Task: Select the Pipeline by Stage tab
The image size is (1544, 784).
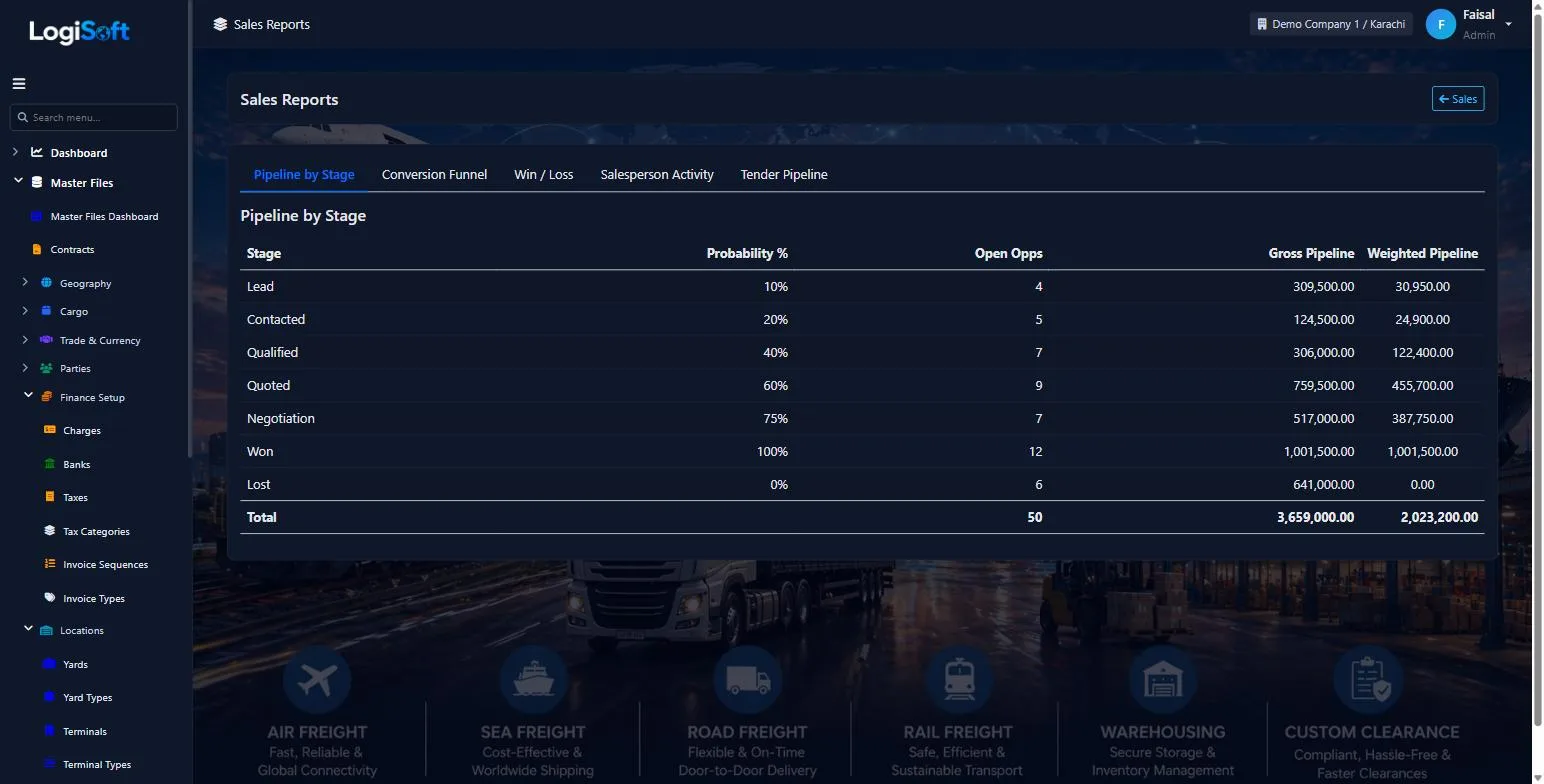Action: pos(304,174)
